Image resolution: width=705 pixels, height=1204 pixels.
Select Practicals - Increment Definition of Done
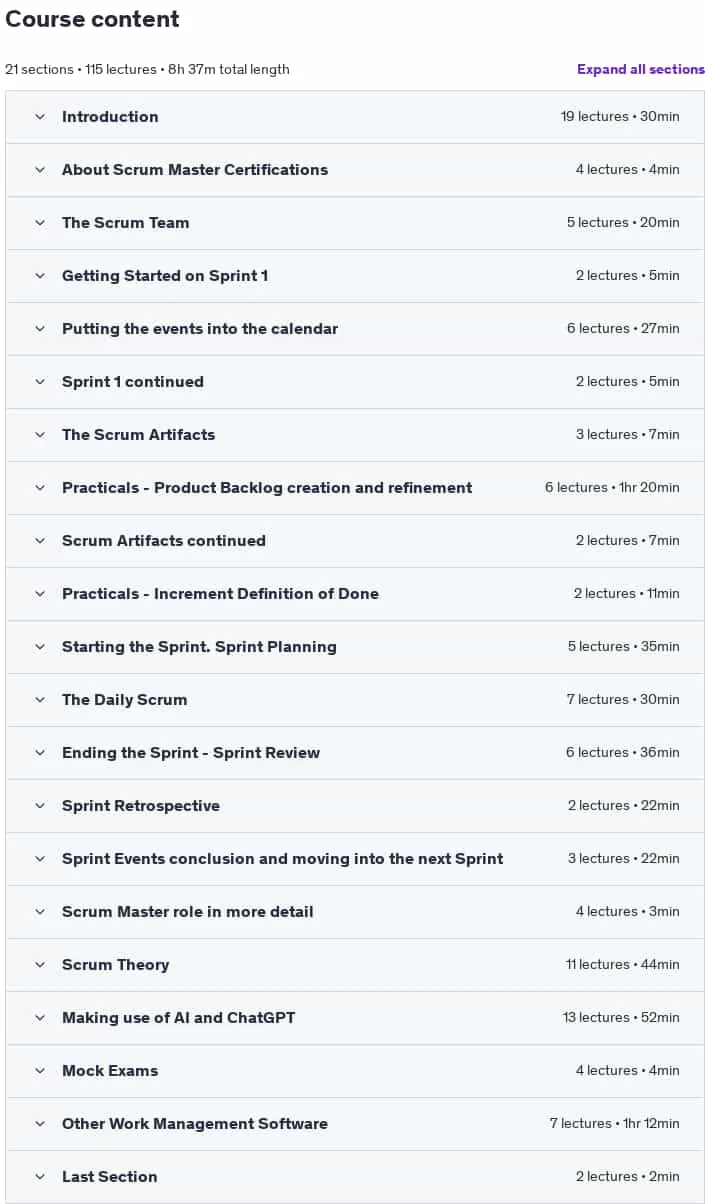pyautogui.click(x=355, y=593)
